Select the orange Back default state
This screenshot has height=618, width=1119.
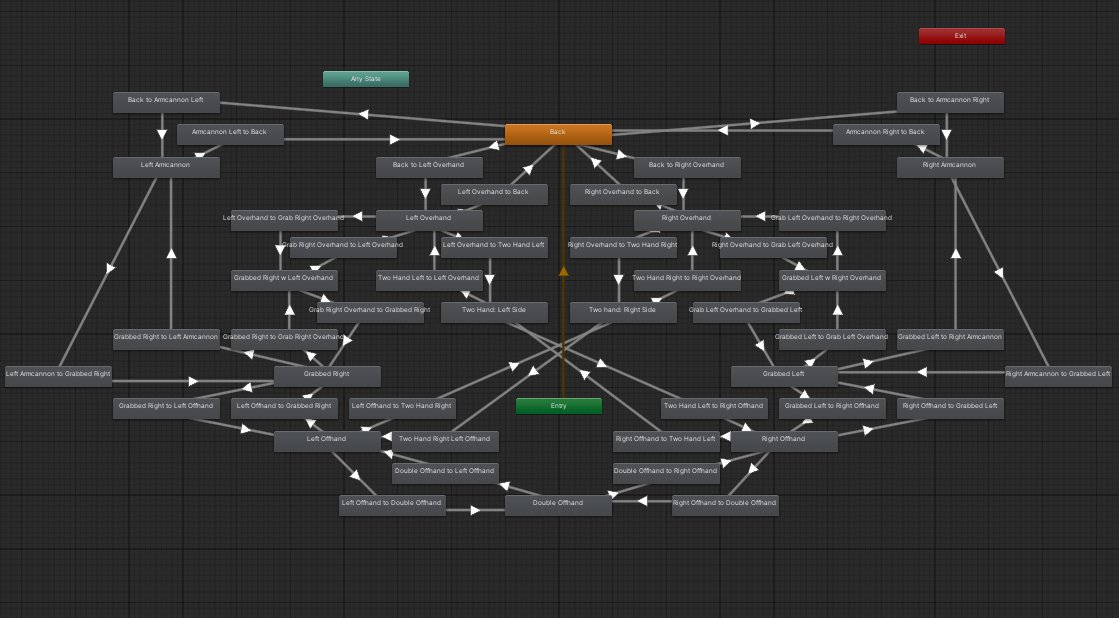point(558,133)
